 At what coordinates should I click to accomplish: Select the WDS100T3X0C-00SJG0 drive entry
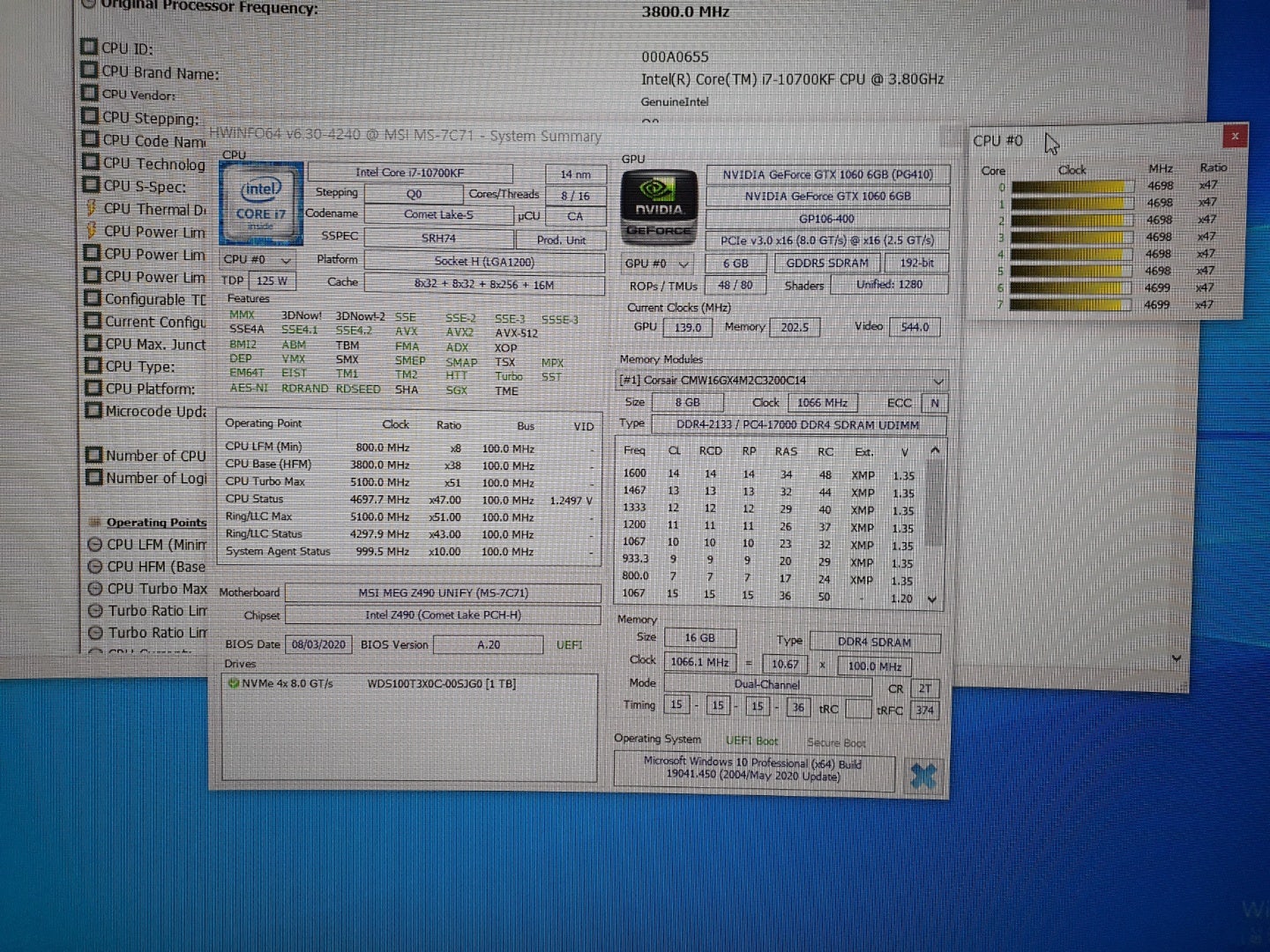pyautogui.click(x=441, y=684)
